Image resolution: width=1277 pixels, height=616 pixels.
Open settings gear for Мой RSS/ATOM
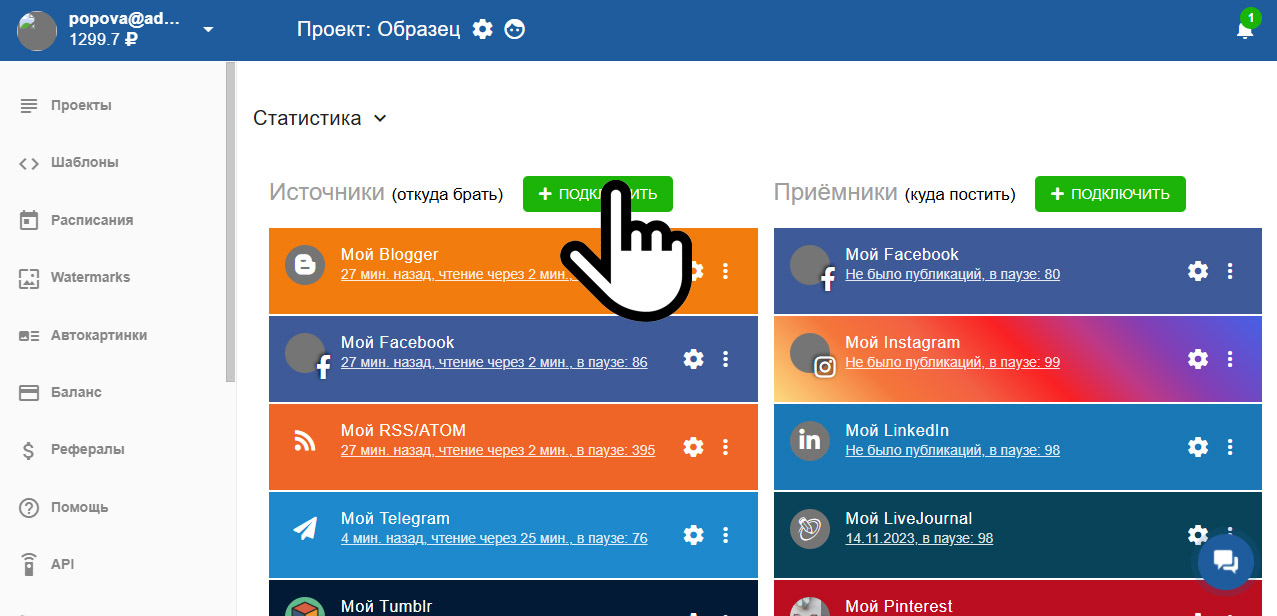pos(693,447)
